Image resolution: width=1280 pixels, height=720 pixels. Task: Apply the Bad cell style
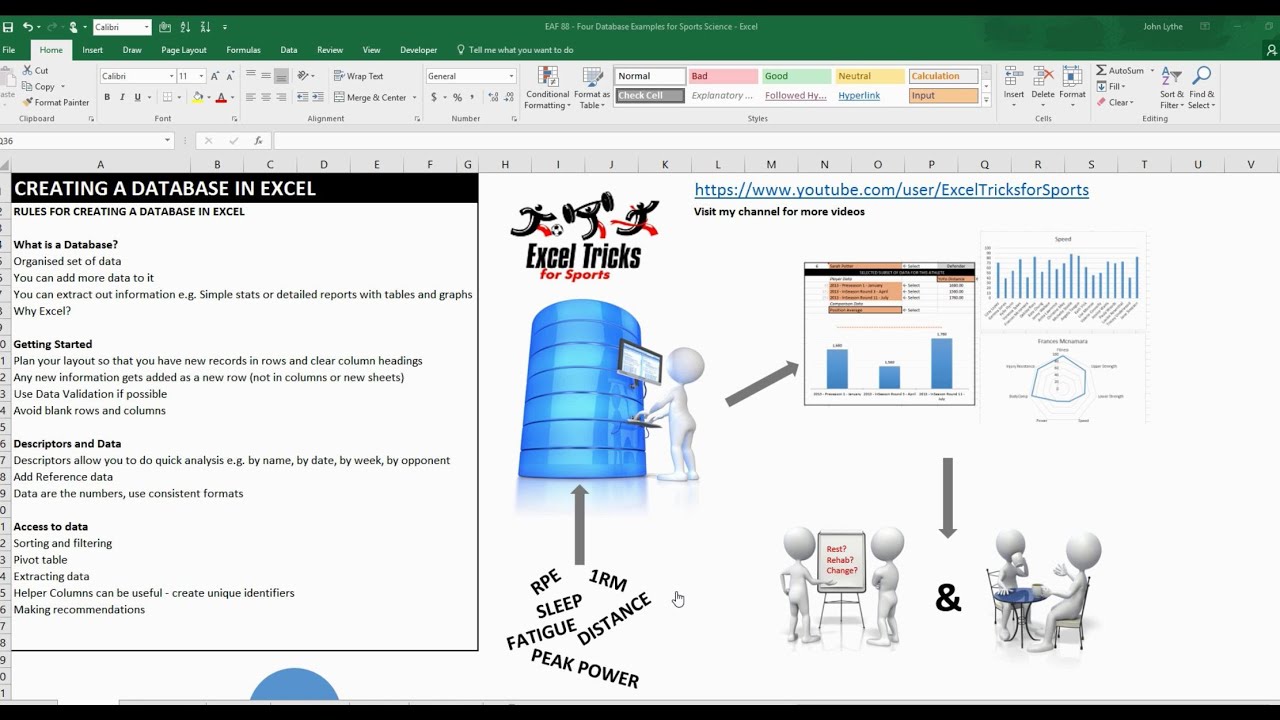[x=722, y=76]
